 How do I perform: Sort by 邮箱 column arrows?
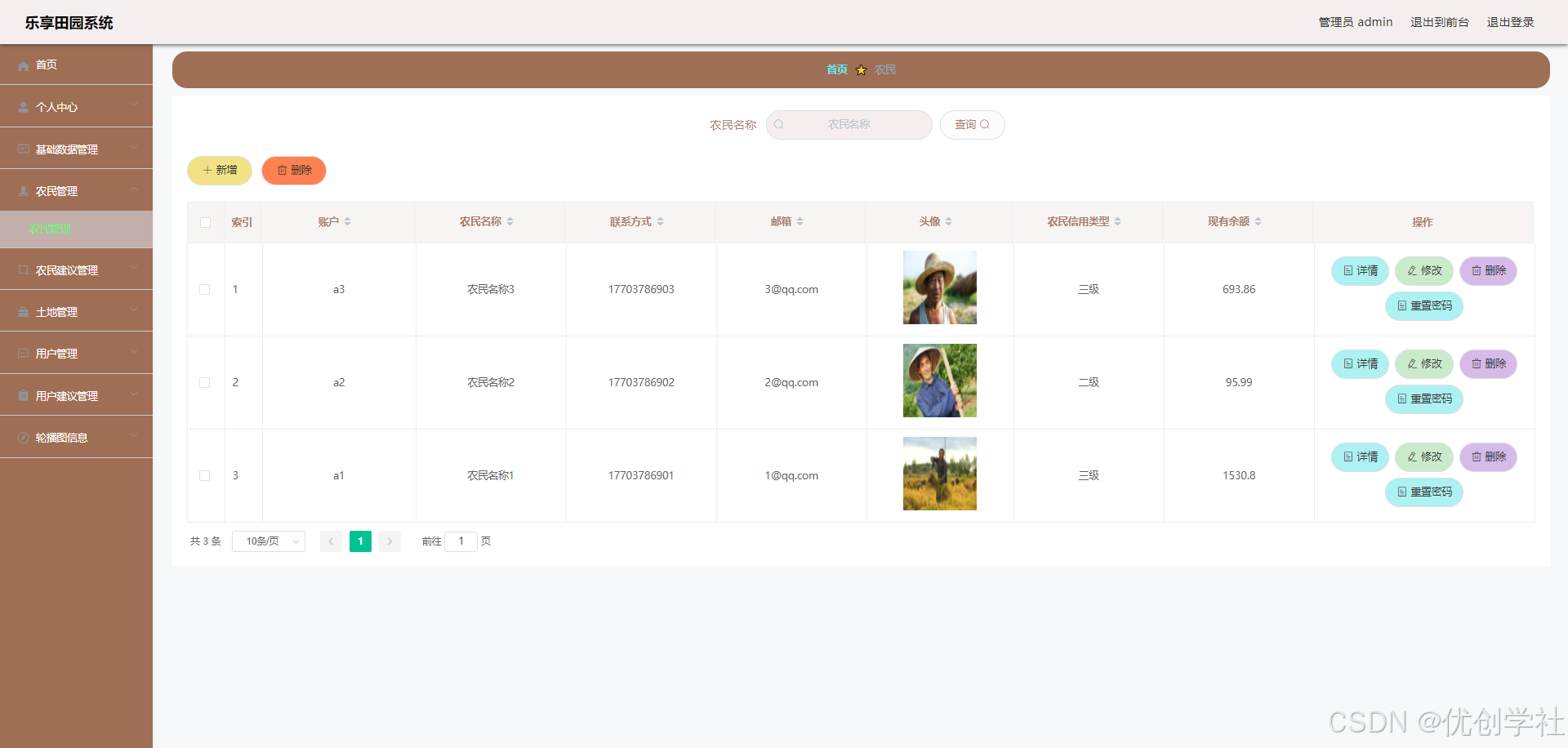point(800,221)
